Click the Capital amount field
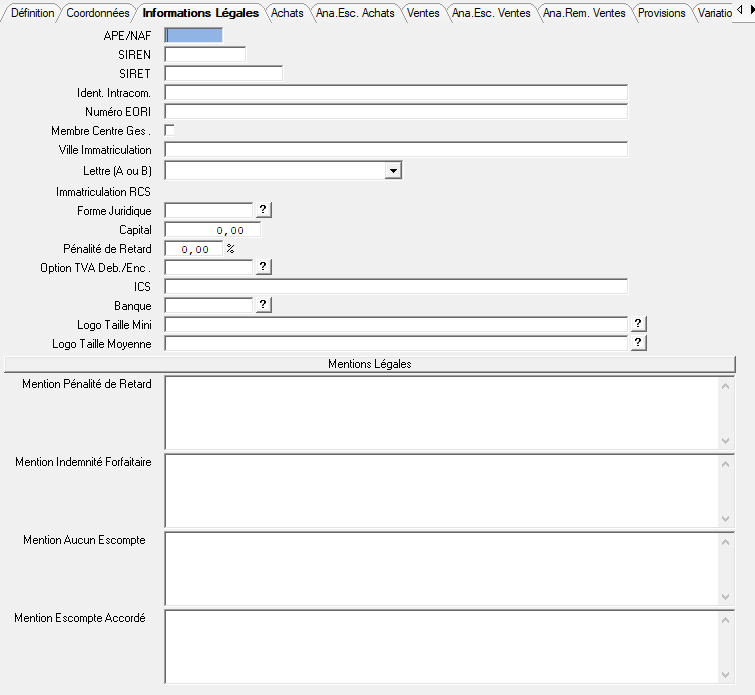Screen dimensions: 755x695 click(x=212, y=230)
